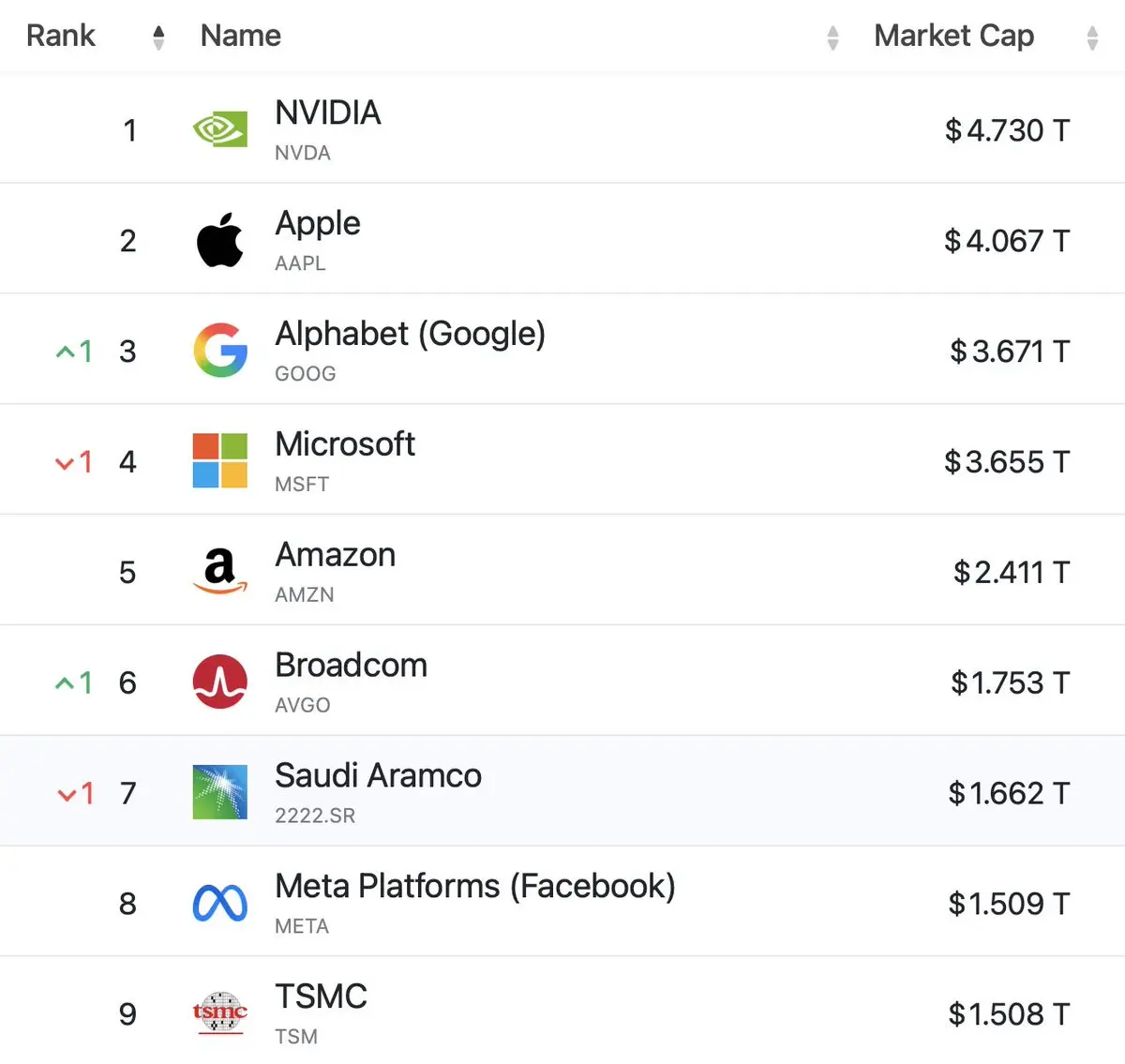Open the NVIDIA company link

coord(328,113)
